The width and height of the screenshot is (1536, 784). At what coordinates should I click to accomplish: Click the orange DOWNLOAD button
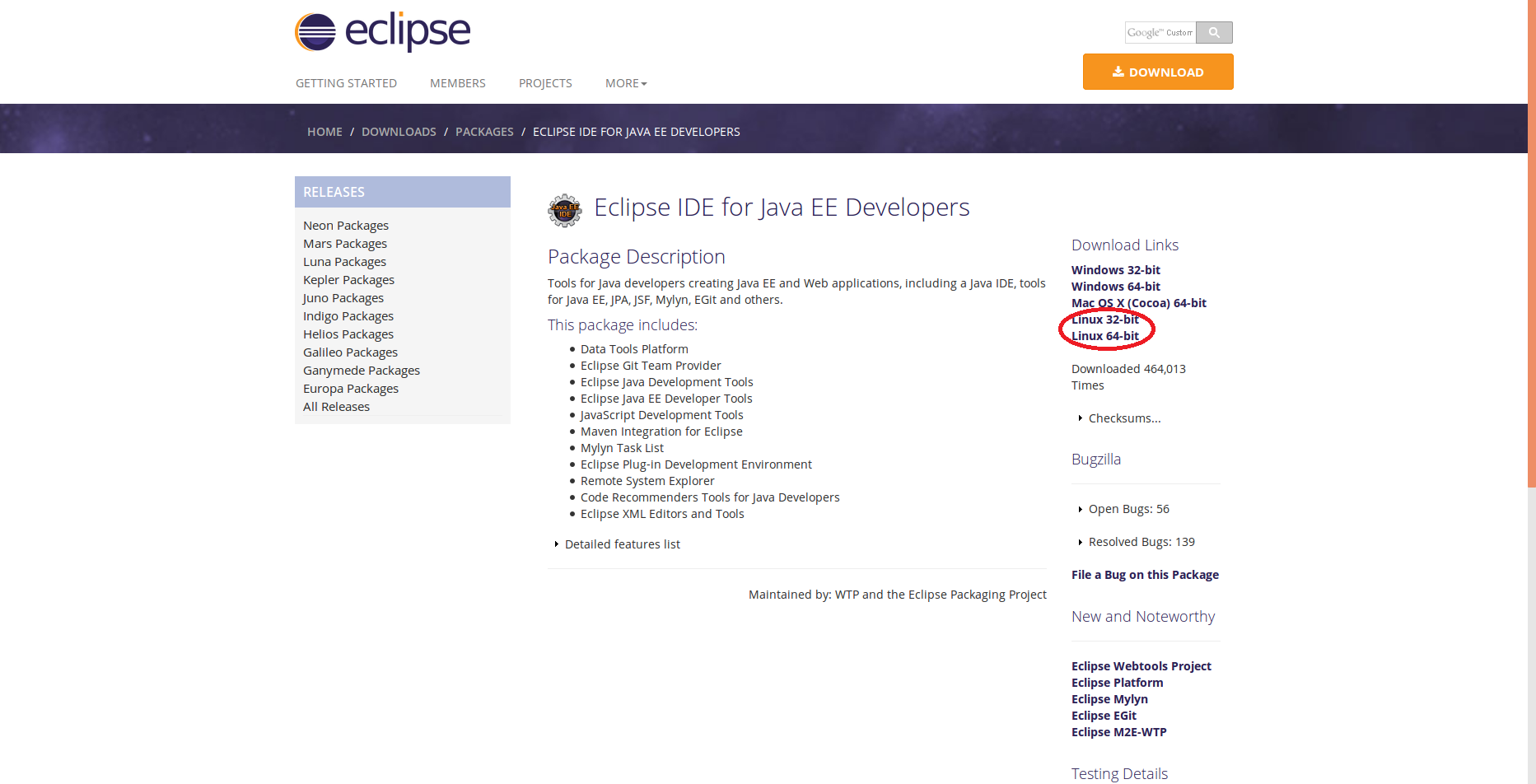point(1158,72)
